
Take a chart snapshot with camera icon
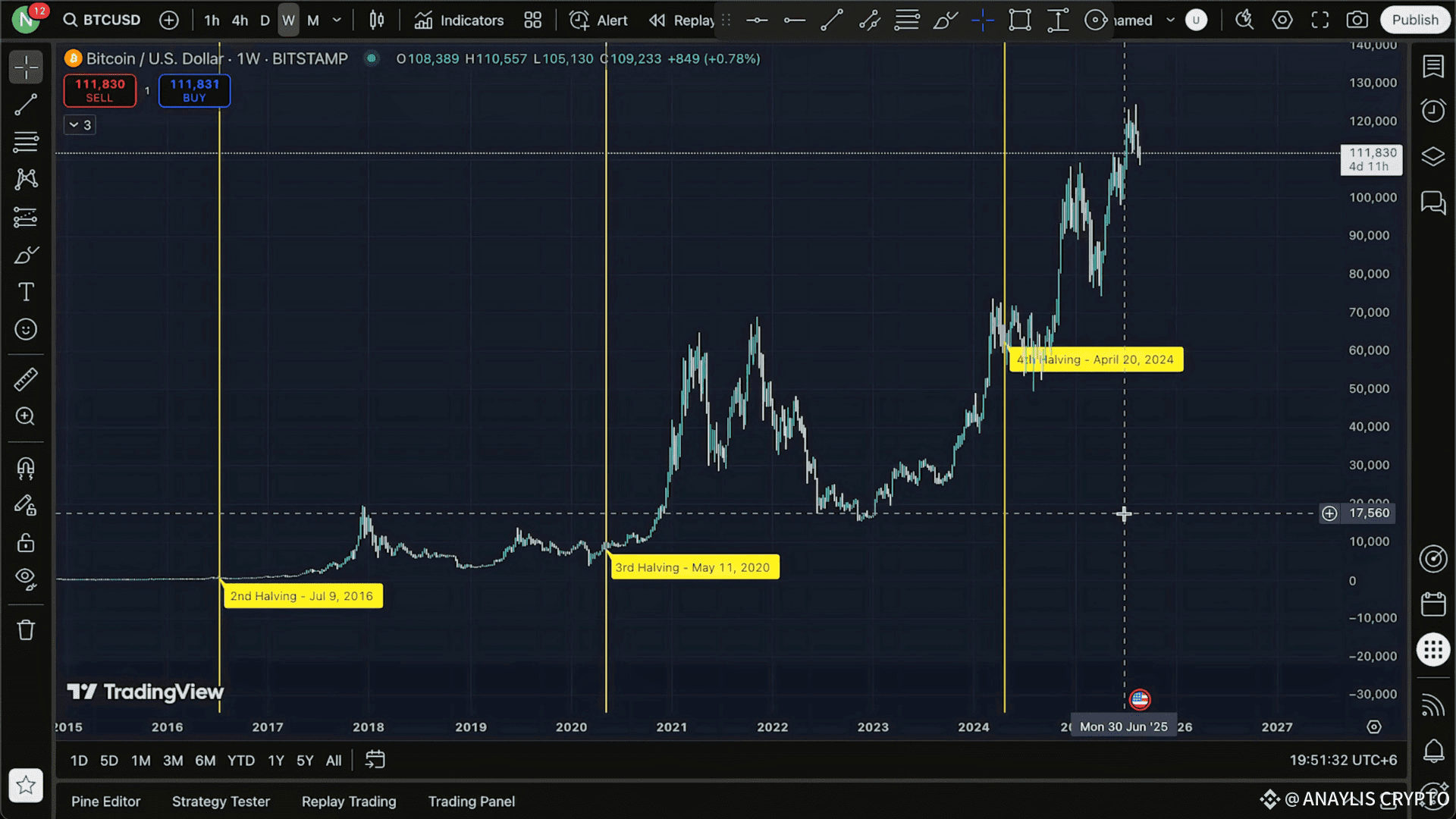[x=1357, y=20]
